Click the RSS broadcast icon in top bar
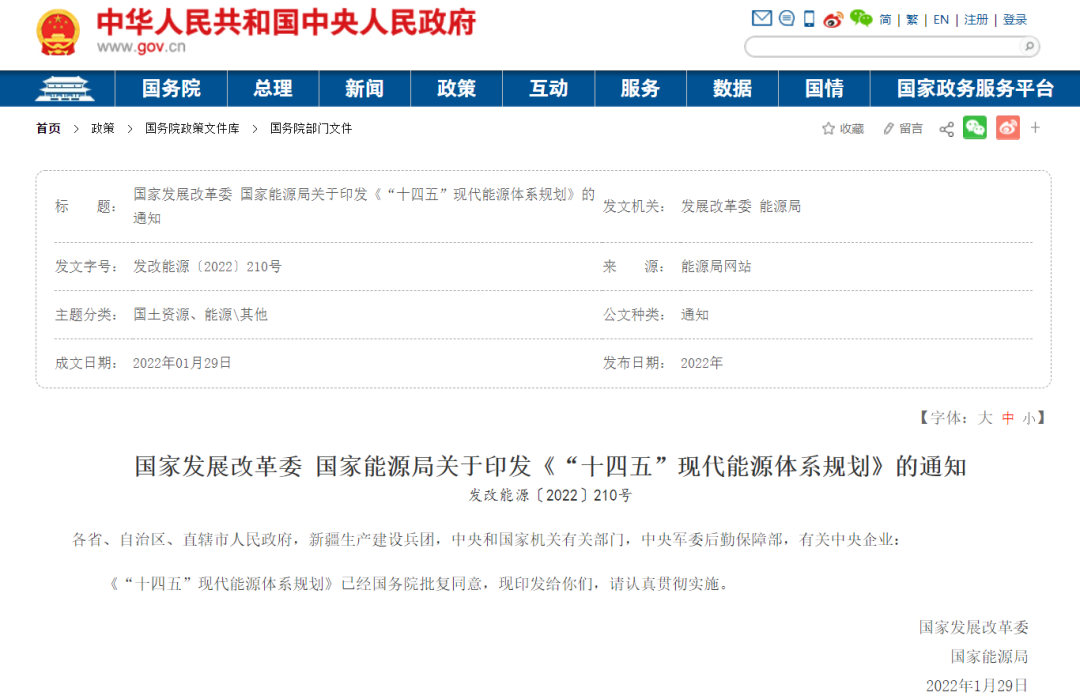1080x696 pixels. click(x=831, y=18)
